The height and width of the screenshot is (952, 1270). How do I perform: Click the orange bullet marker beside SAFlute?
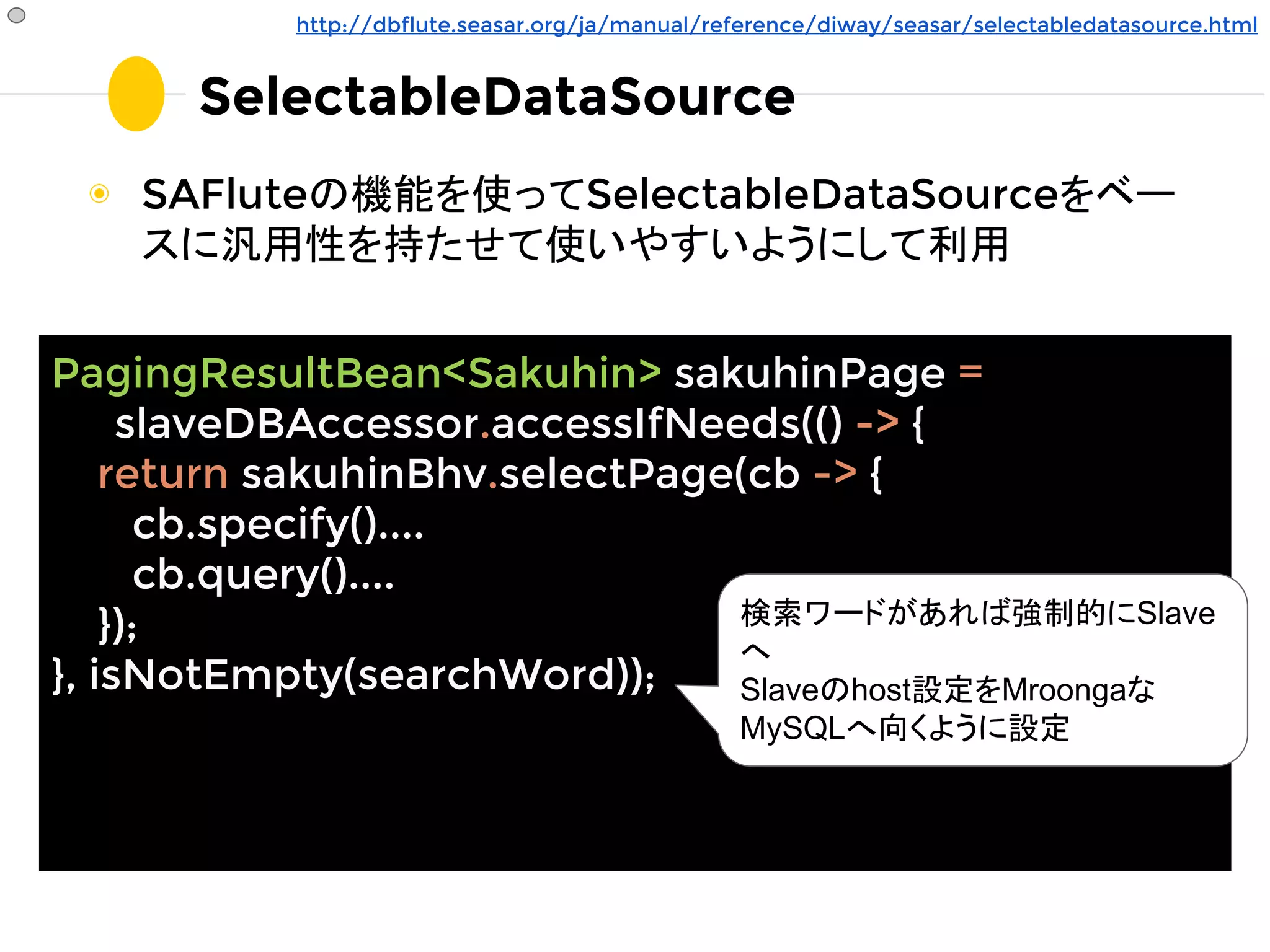click(x=99, y=193)
